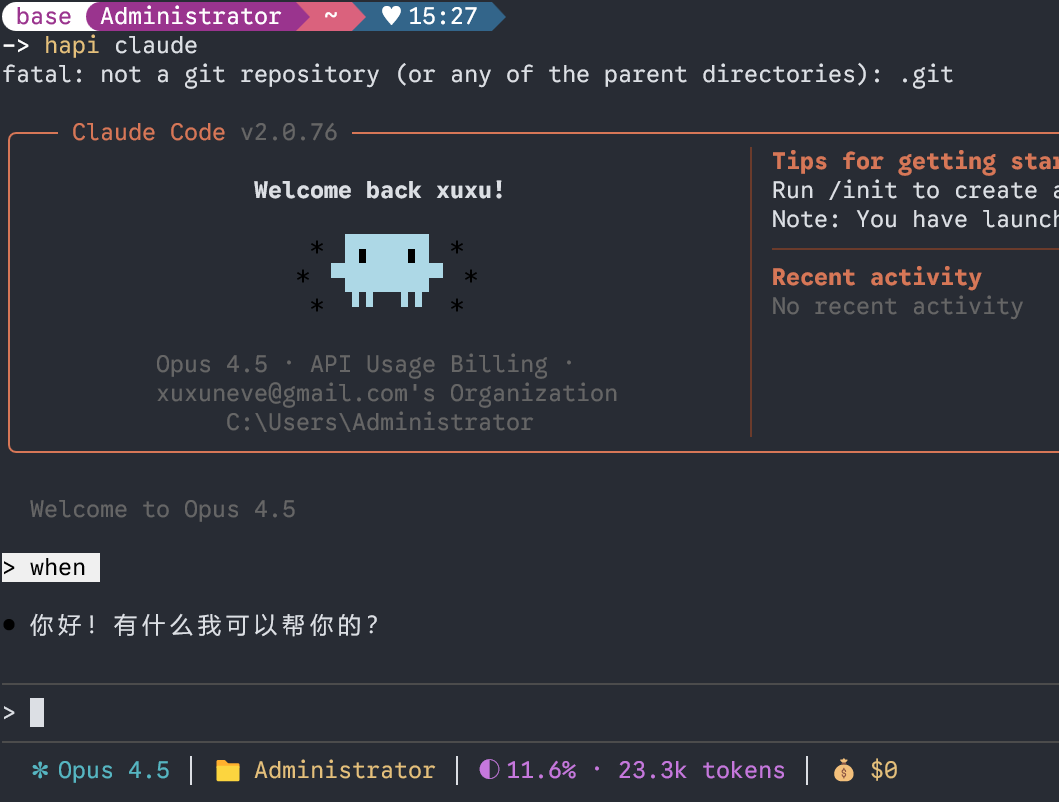The height and width of the screenshot is (802, 1059).
Task: Click the heart icon beside 15:27
Action: coord(392,16)
